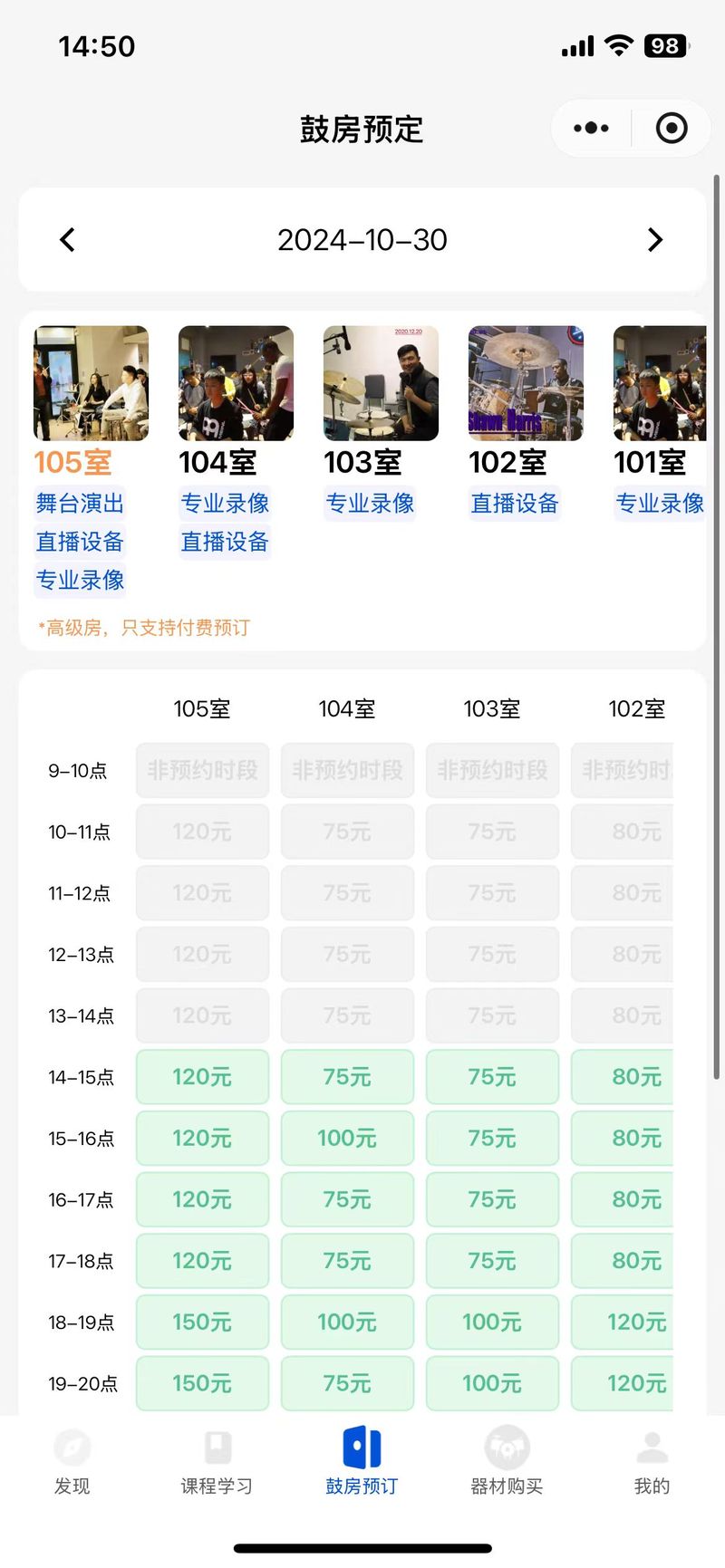Book 17-18点 slot for 102室 at 80元
The image size is (725, 1568).
tap(625, 1261)
